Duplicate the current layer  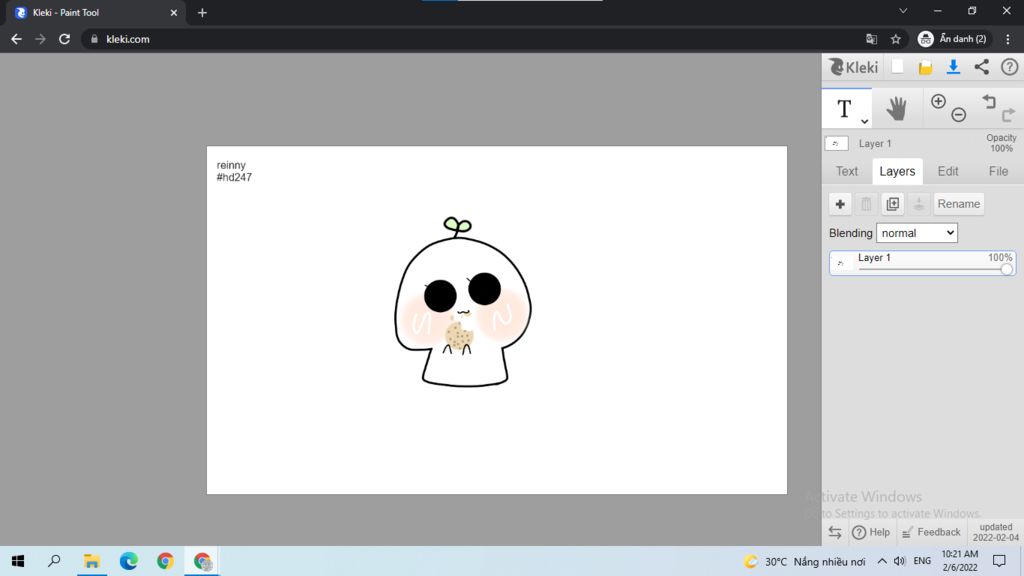click(893, 204)
